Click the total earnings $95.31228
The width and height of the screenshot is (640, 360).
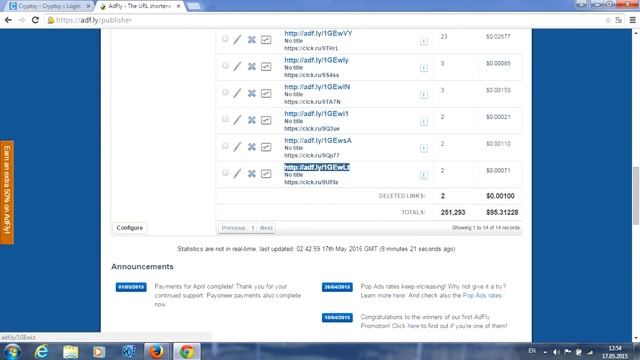[502, 212]
